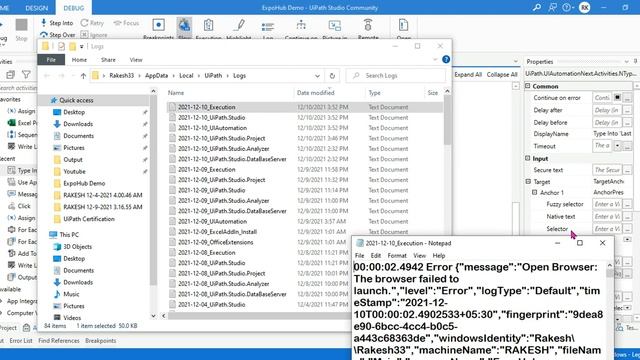
Task: Collapse the Common properties section
Action: tap(528, 86)
